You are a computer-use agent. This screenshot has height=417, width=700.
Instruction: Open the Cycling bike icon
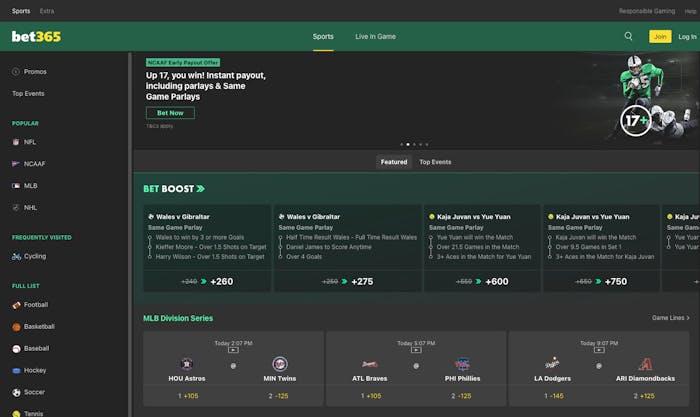coord(17,256)
